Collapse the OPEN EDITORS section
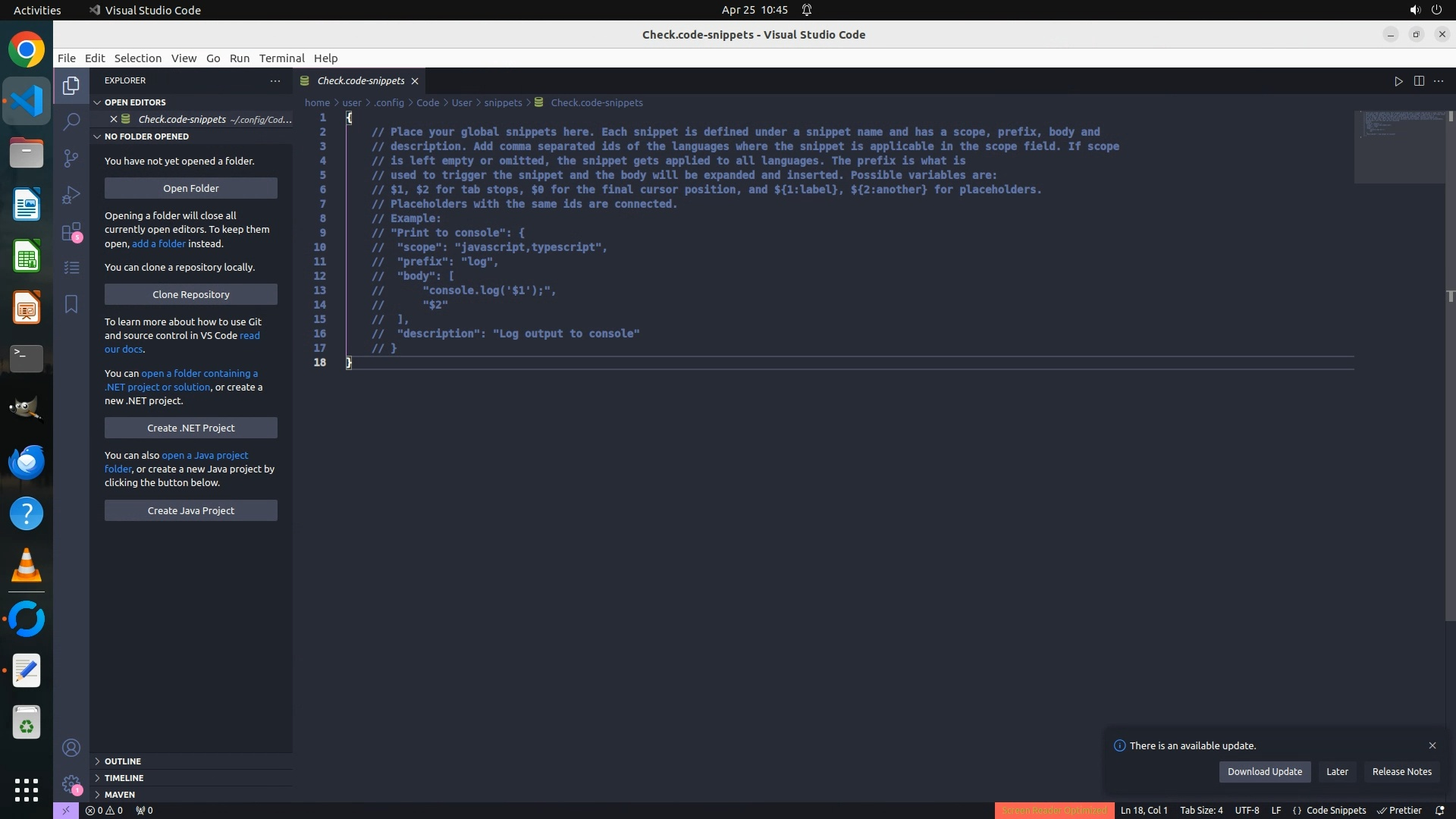Screen dimensions: 1456x819 (x=135, y=102)
